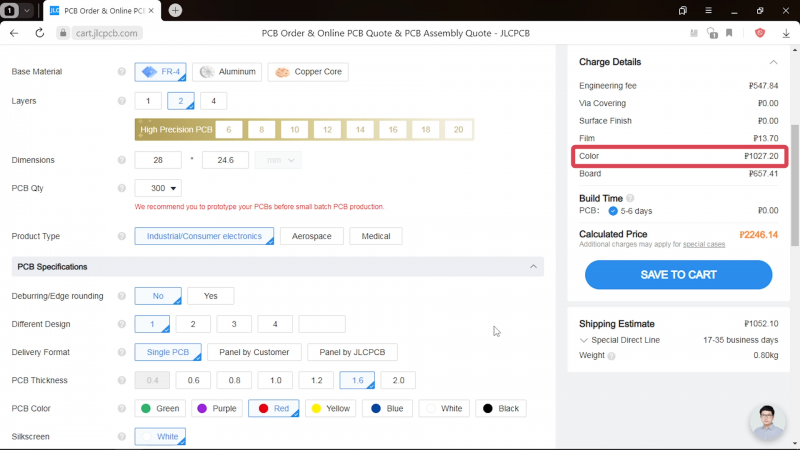
Task: Choose 1 layer option
Action: 148,101
